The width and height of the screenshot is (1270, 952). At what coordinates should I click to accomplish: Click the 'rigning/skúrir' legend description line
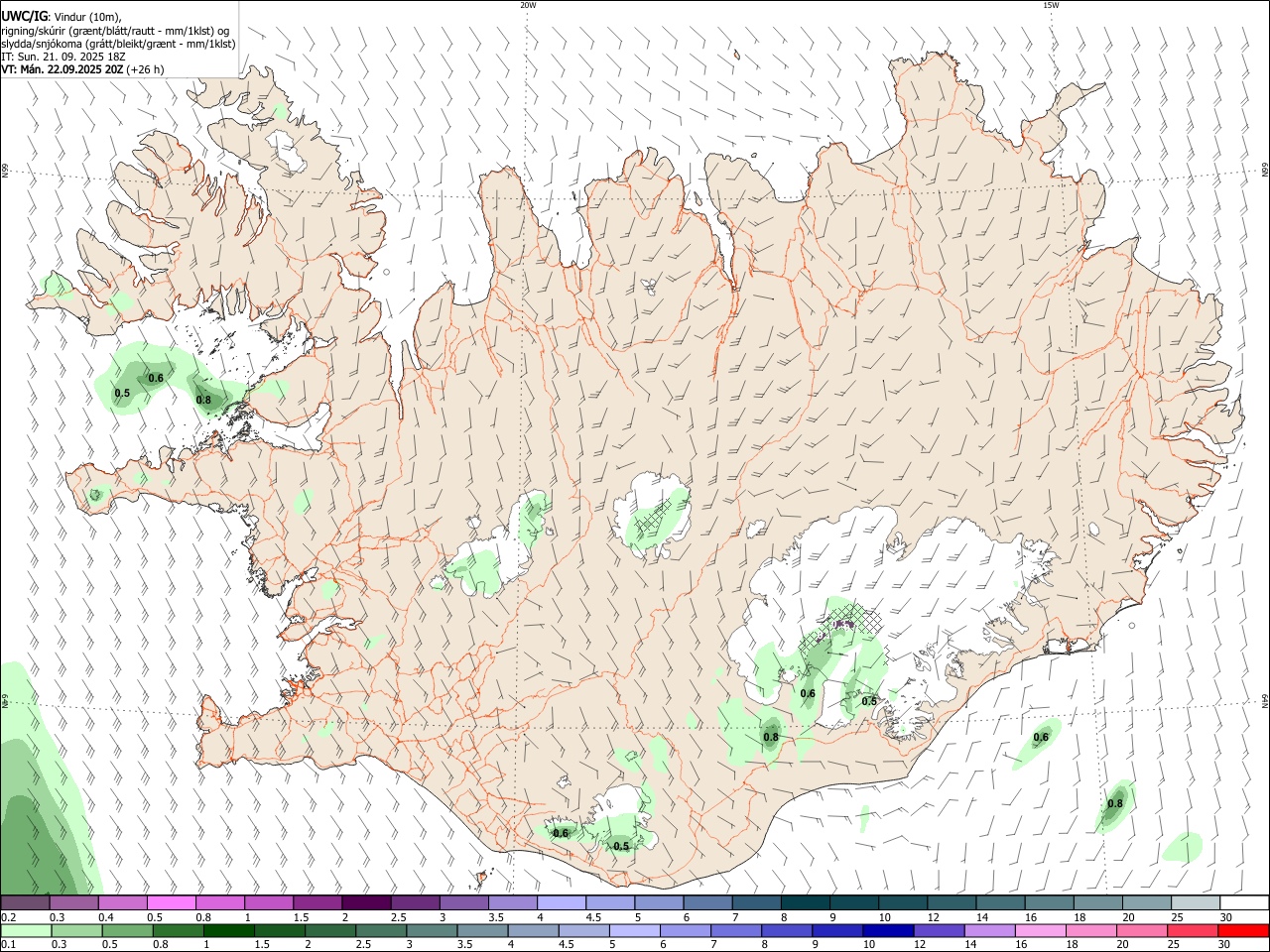point(115,31)
